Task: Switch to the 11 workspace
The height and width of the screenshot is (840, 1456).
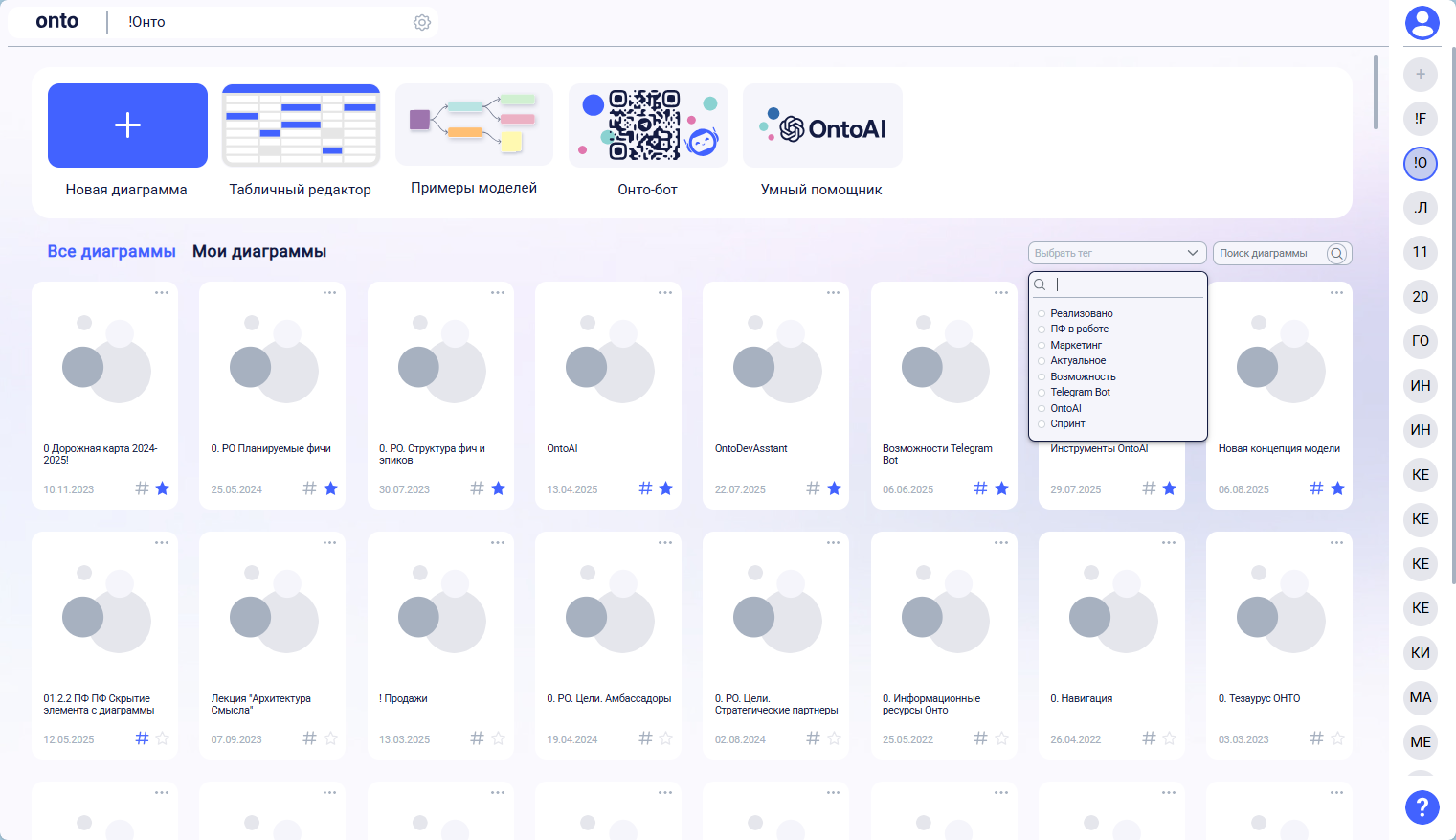Action: click(1421, 252)
